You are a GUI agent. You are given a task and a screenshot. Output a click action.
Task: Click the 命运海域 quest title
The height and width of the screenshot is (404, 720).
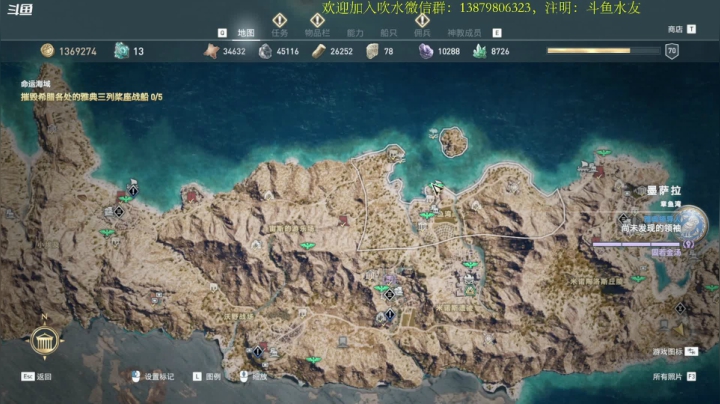(35, 84)
